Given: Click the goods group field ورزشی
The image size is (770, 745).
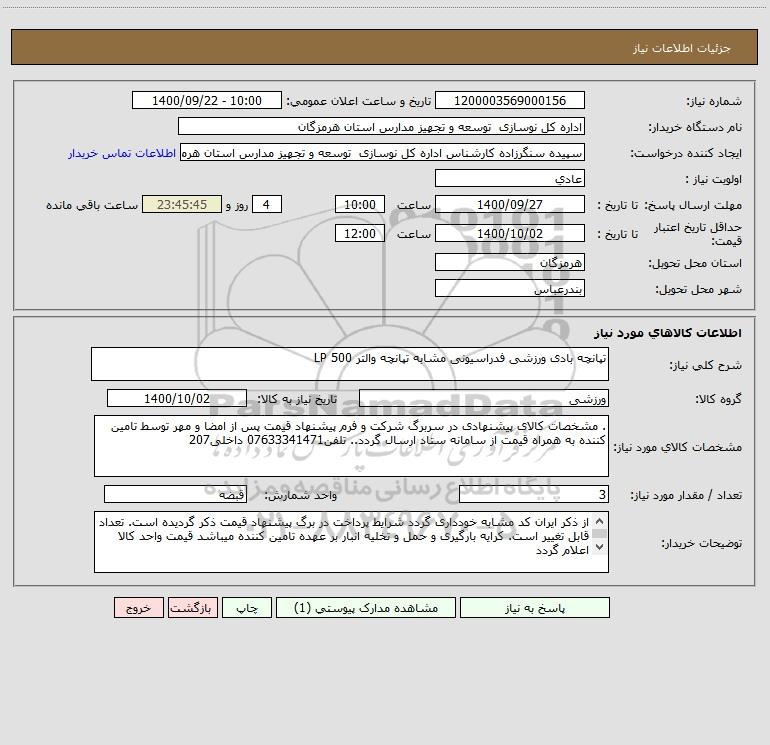Looking at the screenshot, I should click(x=484, y=398).
